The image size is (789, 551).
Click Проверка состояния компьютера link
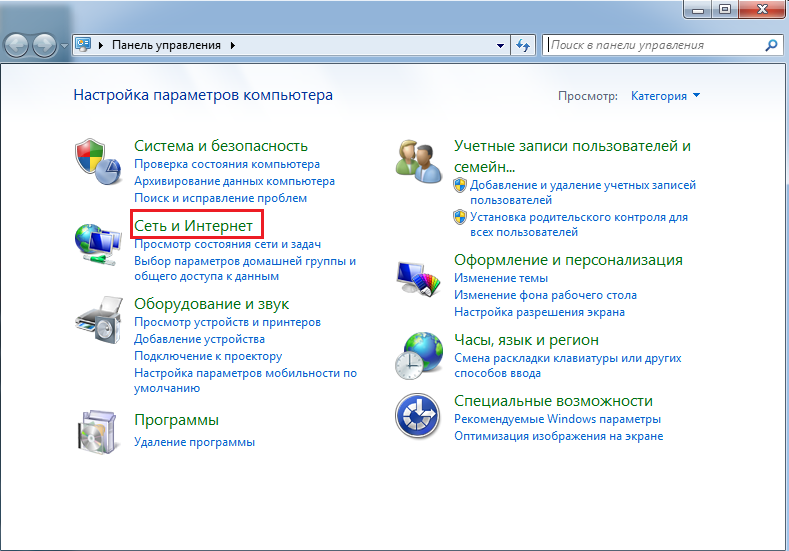pyautogui.click(x=227, y=164)
